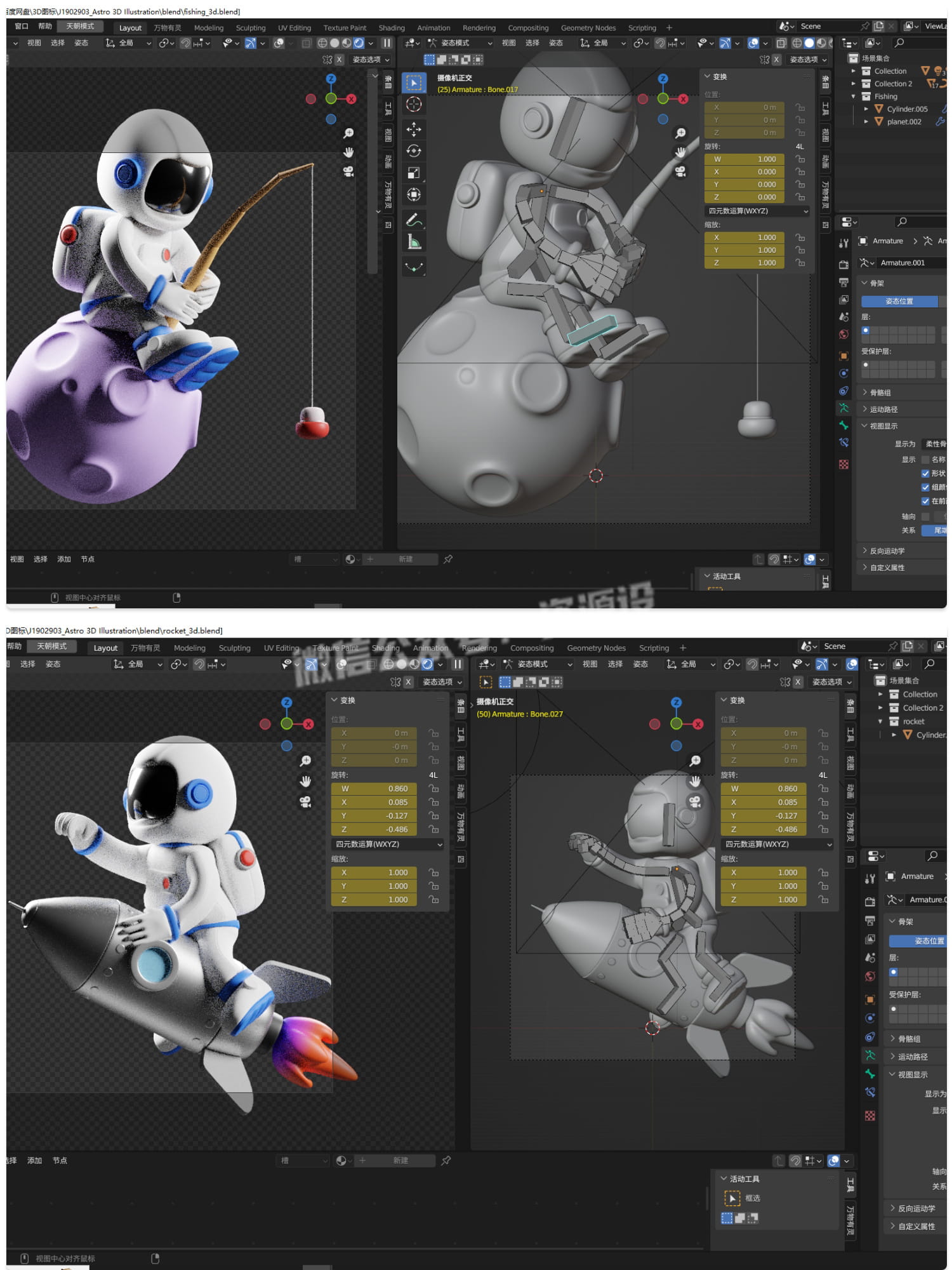Pick the Scale tool in the fishing viewport toolbar
This screenshot has width=952, height=1270.
tap(414, 173)
